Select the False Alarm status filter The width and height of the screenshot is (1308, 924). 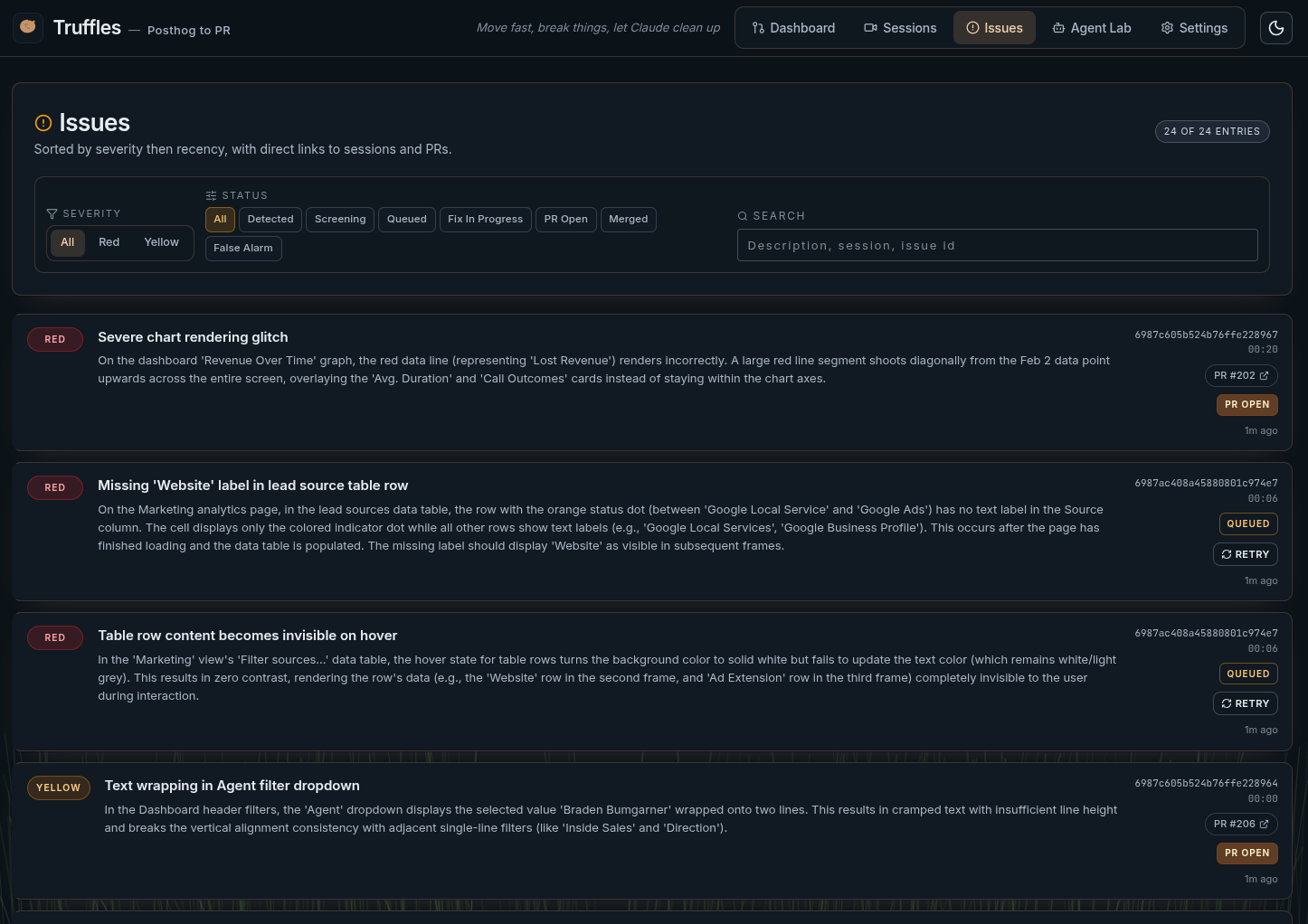[x=242, y=248]
